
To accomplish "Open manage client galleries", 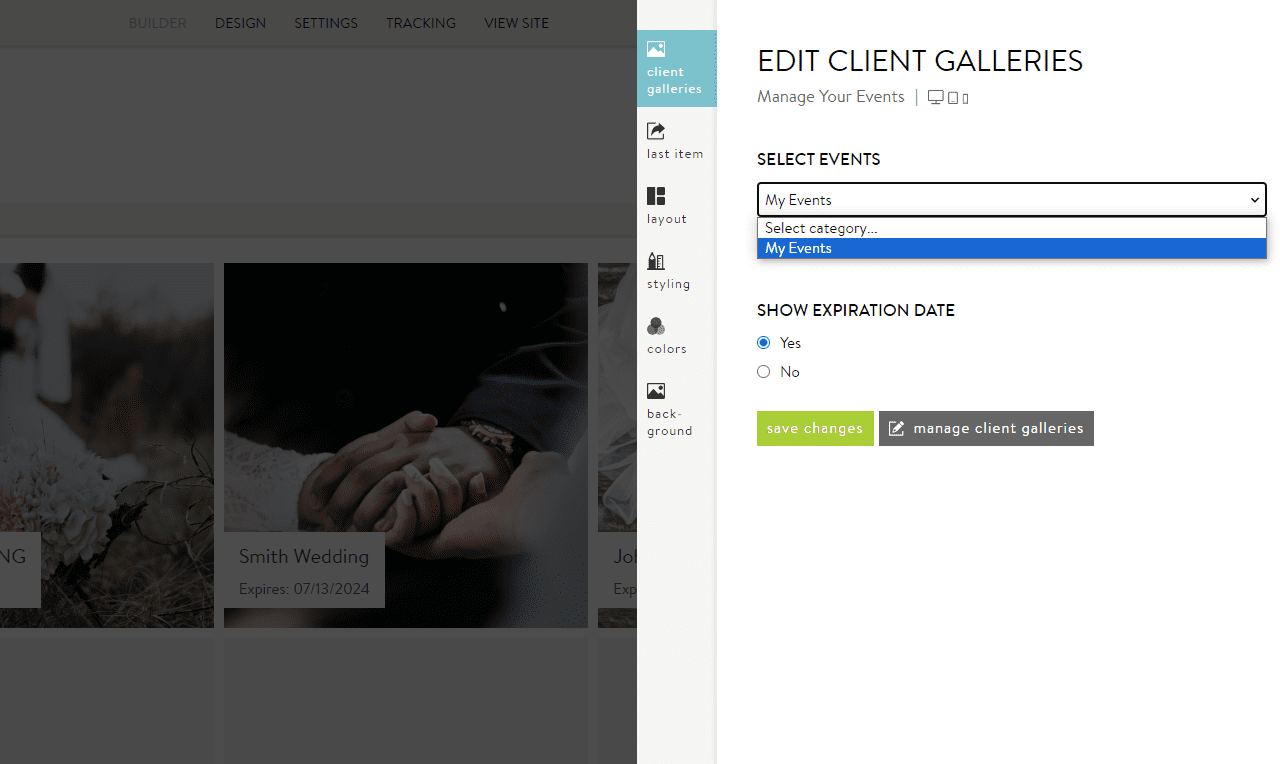I will click(x=986, y=428).
